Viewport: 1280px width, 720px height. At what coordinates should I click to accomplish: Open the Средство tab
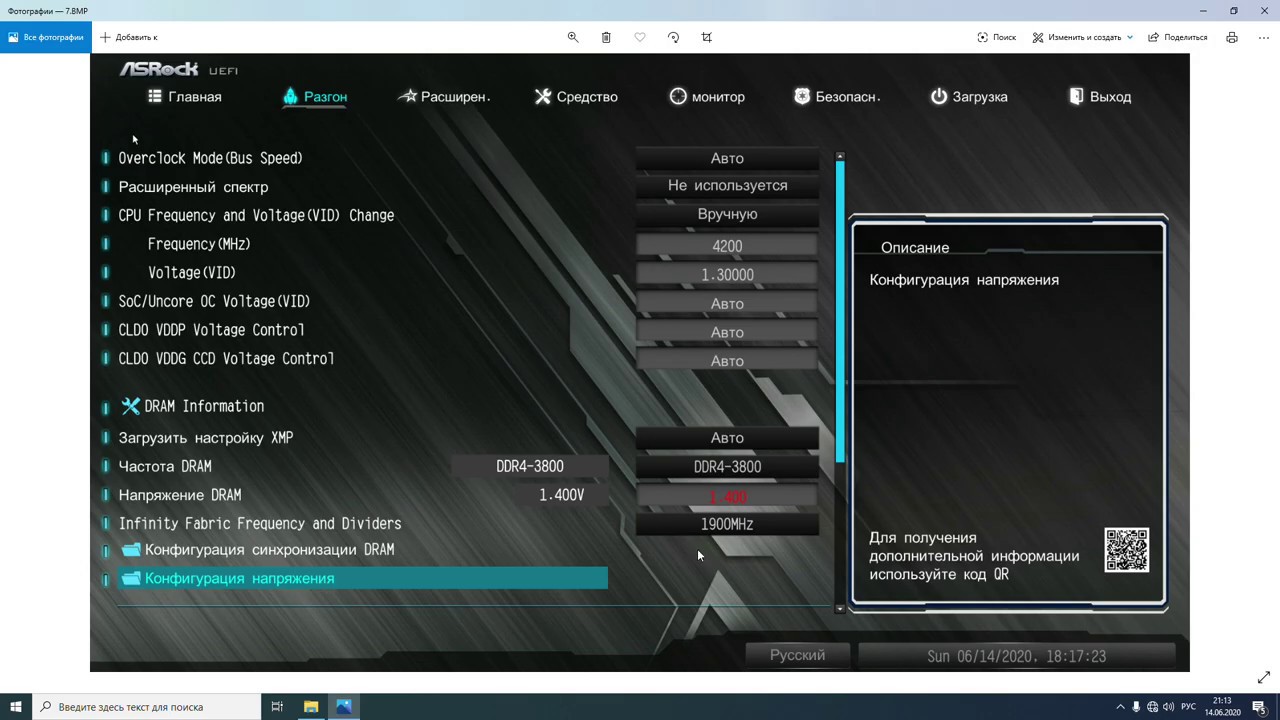(x=577, y=97)
